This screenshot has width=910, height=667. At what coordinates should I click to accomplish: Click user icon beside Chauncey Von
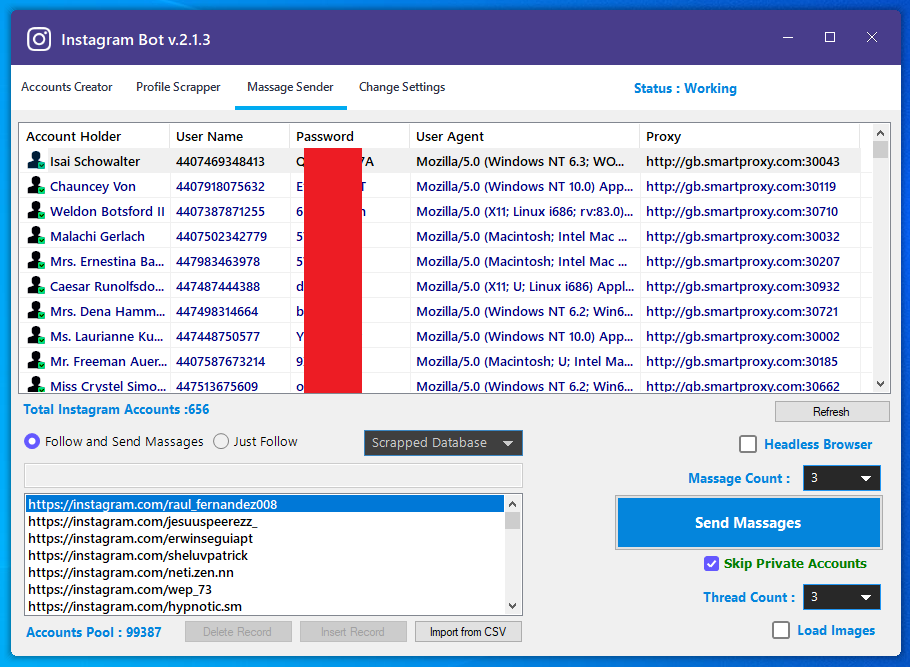point(36,185)
